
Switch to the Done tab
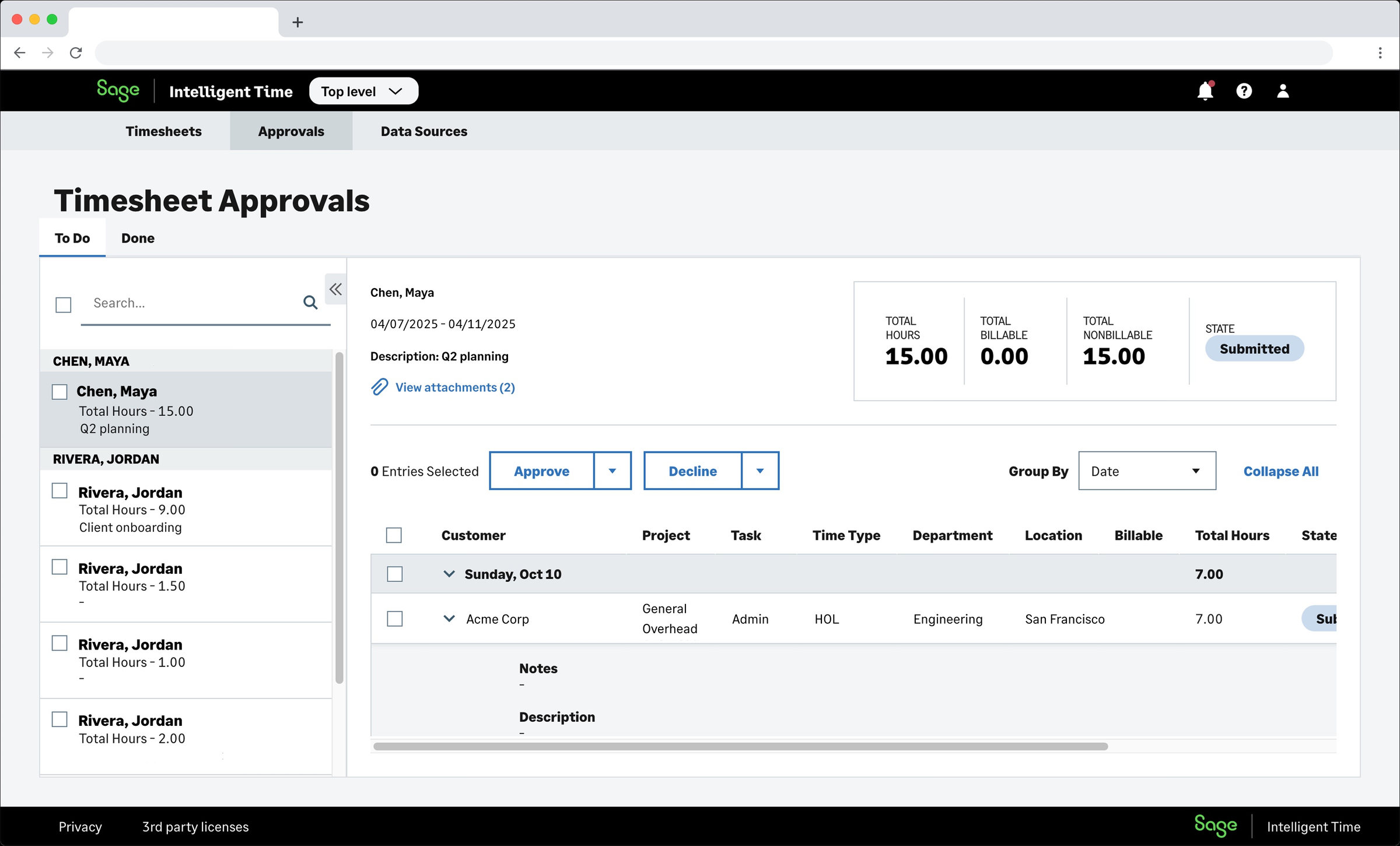[x=138, y=238]
